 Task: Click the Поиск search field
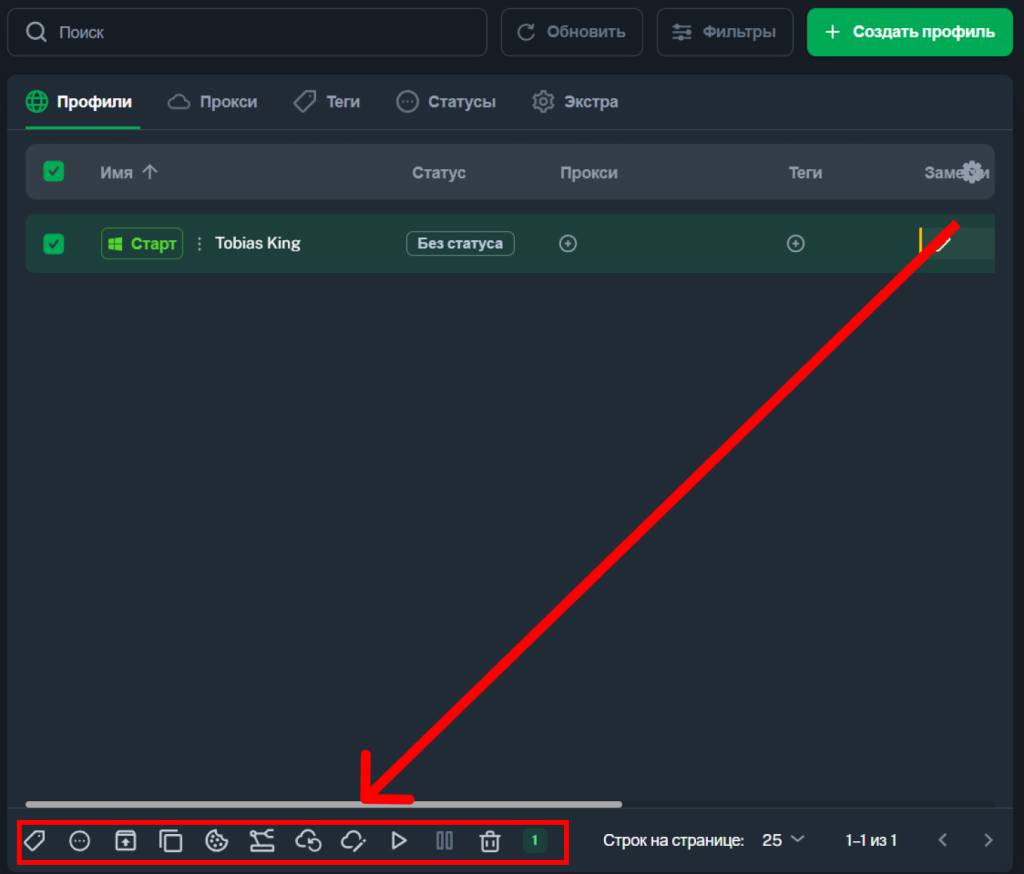[247, 32]
